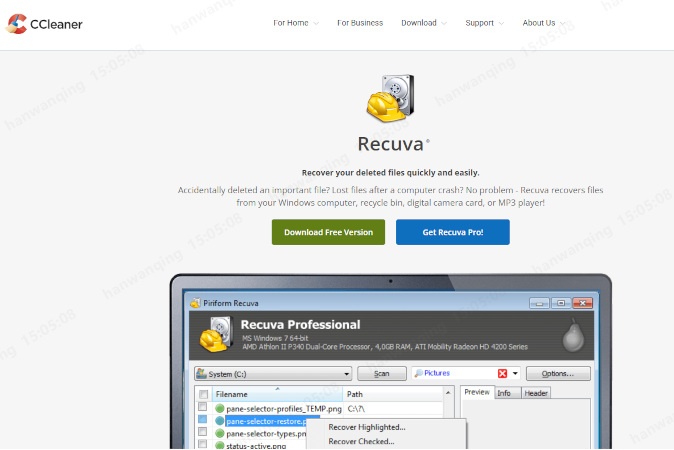Toggle the select-all checkbox in Filename header
Viewport: 674px width, 450px height.
click(x=203, y=394)
